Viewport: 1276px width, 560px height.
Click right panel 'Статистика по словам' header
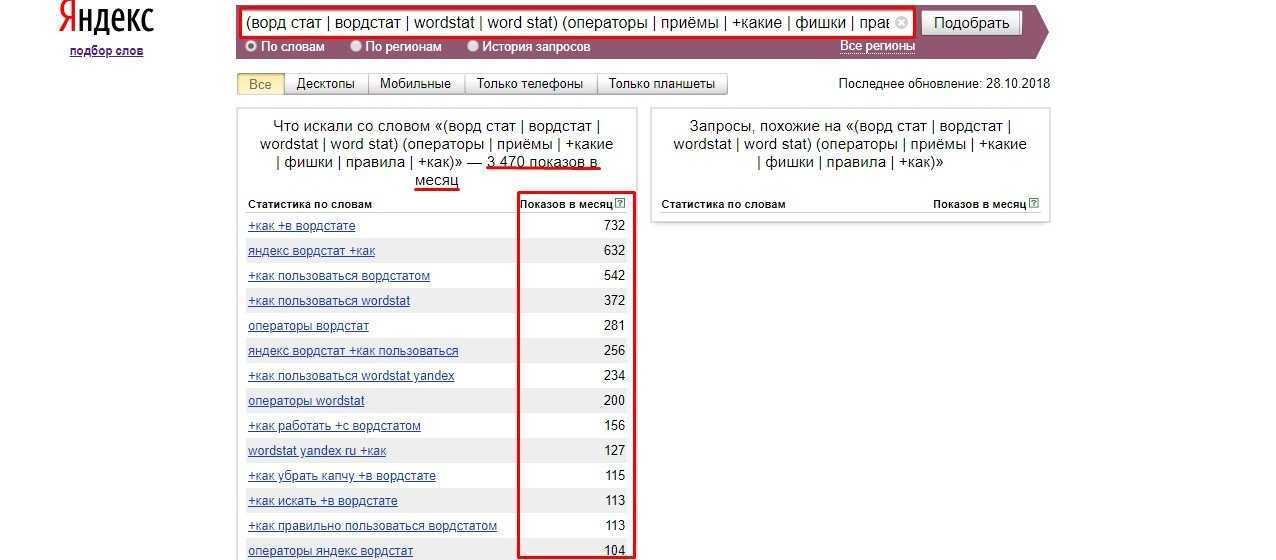pyautogui.click(x=723, y=204)
